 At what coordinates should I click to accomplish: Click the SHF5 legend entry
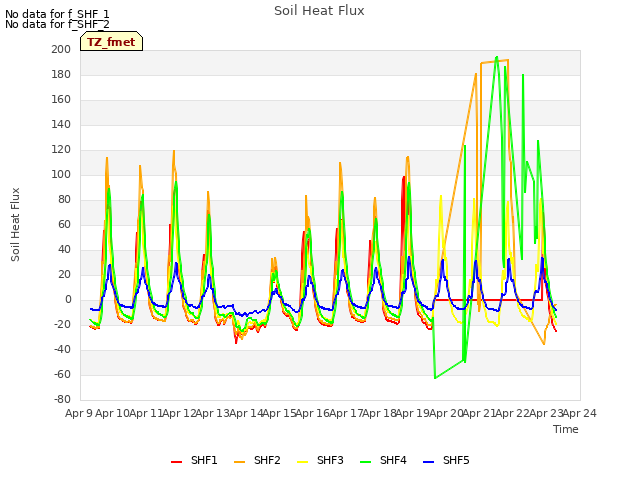pos(446,460)
